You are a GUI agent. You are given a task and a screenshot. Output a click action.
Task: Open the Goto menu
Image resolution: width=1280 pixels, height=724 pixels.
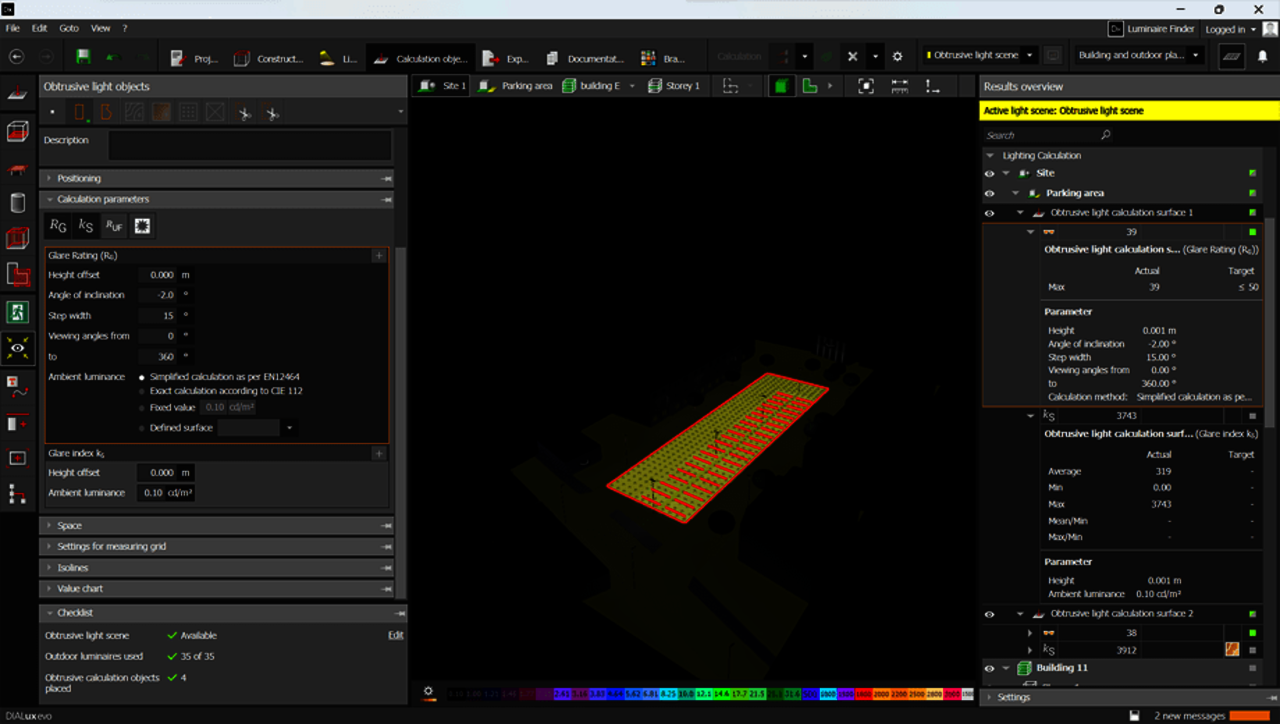click(69, 28)
